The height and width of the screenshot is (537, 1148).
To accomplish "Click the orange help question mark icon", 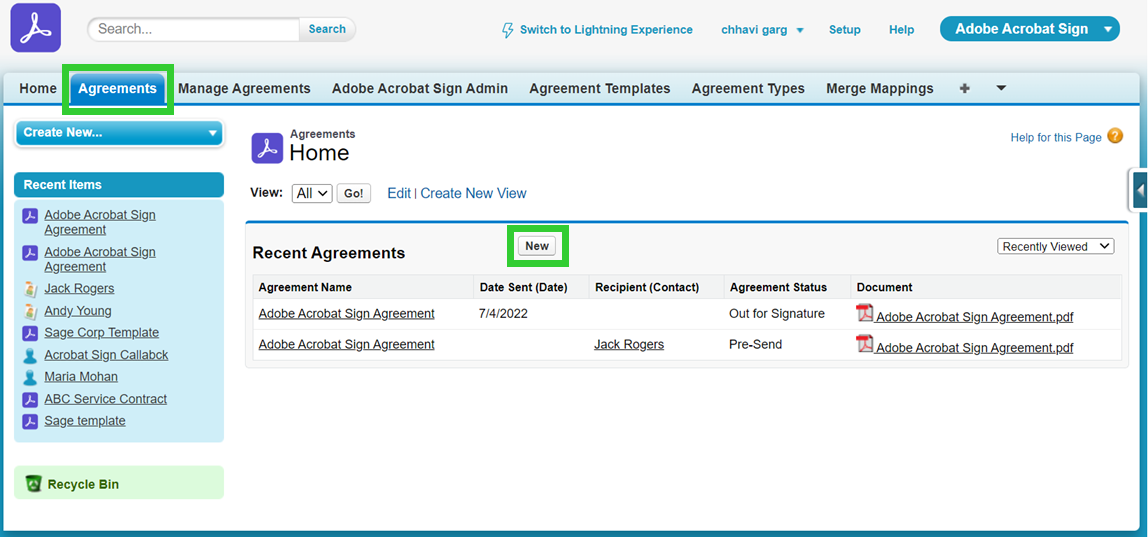I will coord(1115,136).
